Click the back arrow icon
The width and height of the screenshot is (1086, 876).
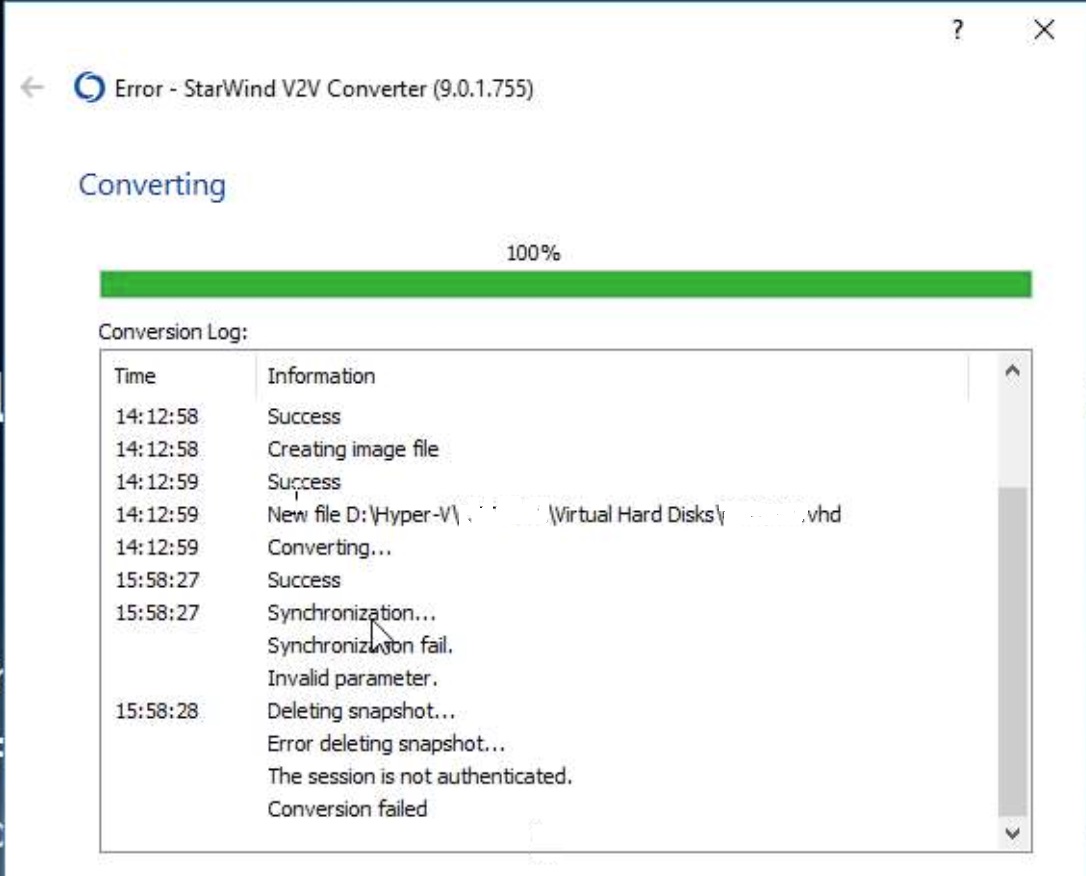click(32, 87)
